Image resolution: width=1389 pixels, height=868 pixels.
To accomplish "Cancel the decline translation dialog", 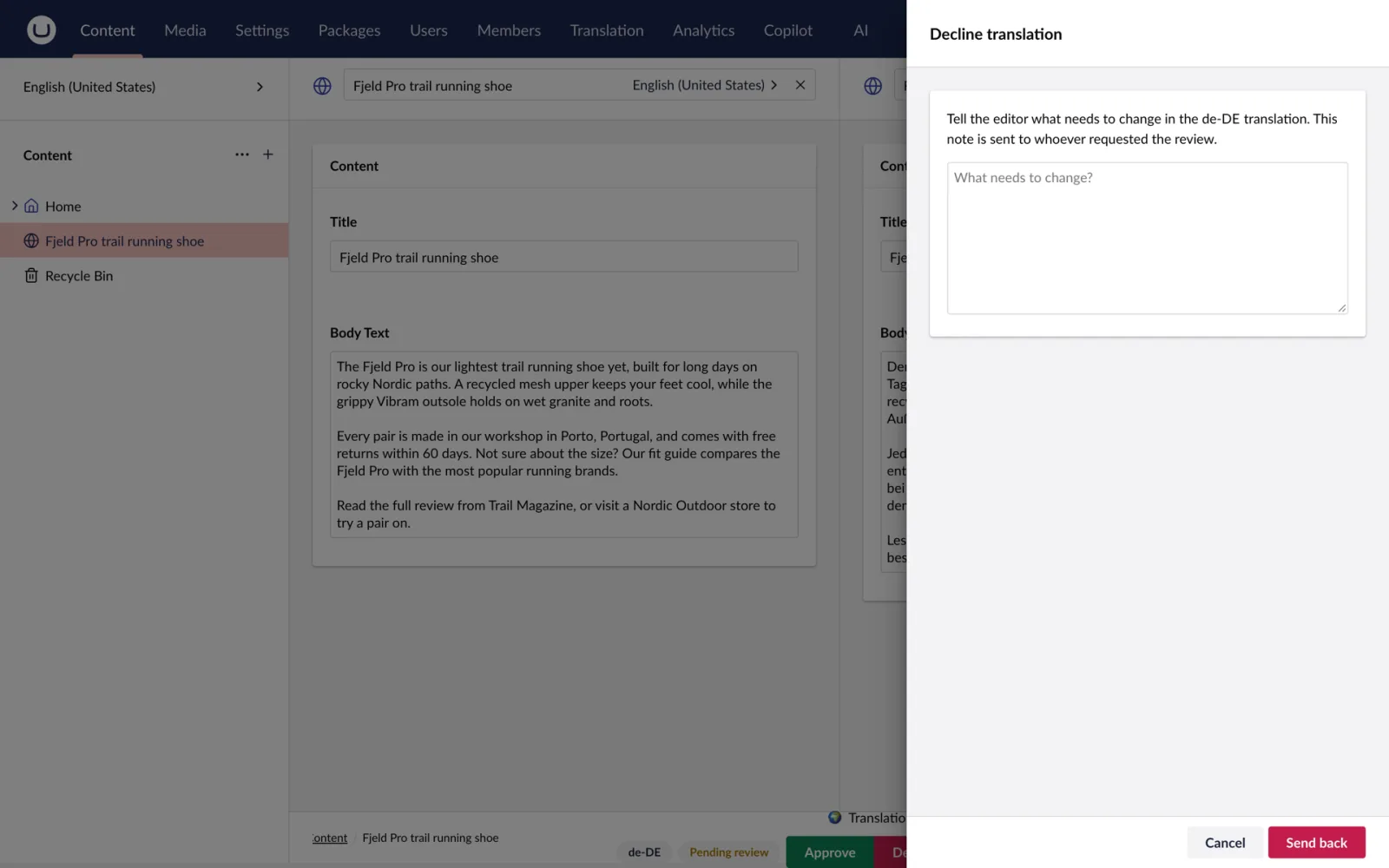I will [x=1225, y=842].
